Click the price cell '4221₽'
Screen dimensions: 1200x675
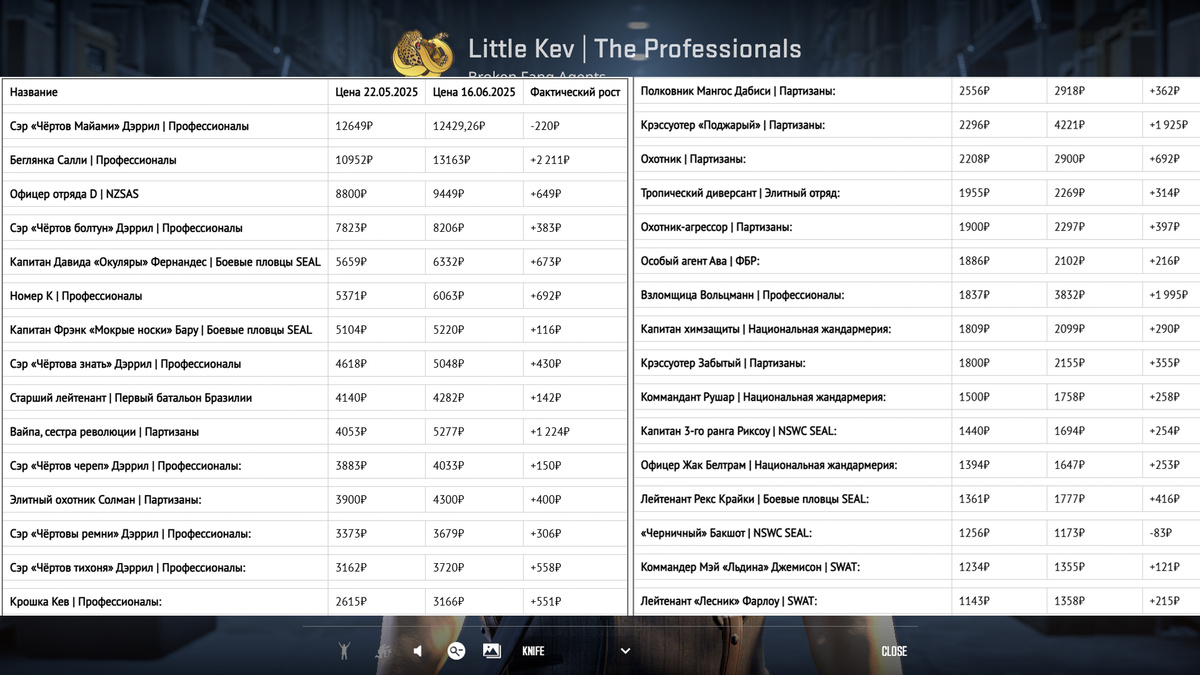(1070, 125)
